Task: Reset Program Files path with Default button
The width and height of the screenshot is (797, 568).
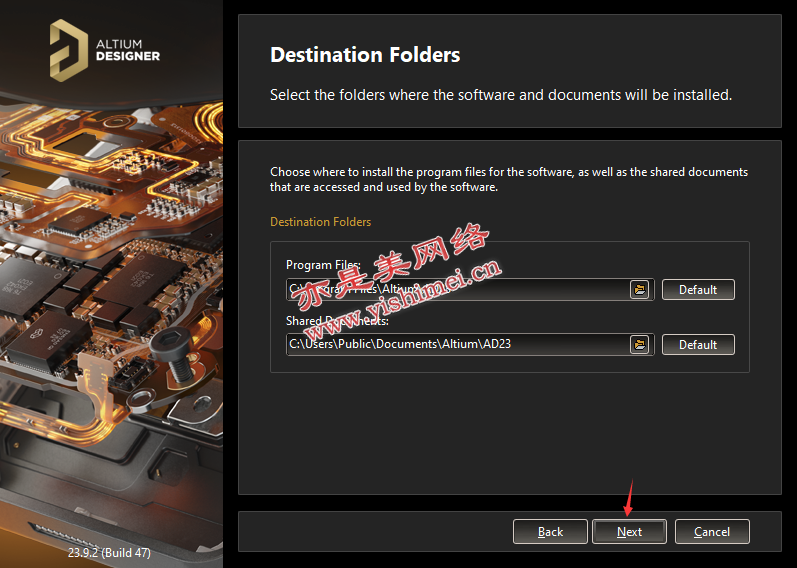Action: [698, 289]
